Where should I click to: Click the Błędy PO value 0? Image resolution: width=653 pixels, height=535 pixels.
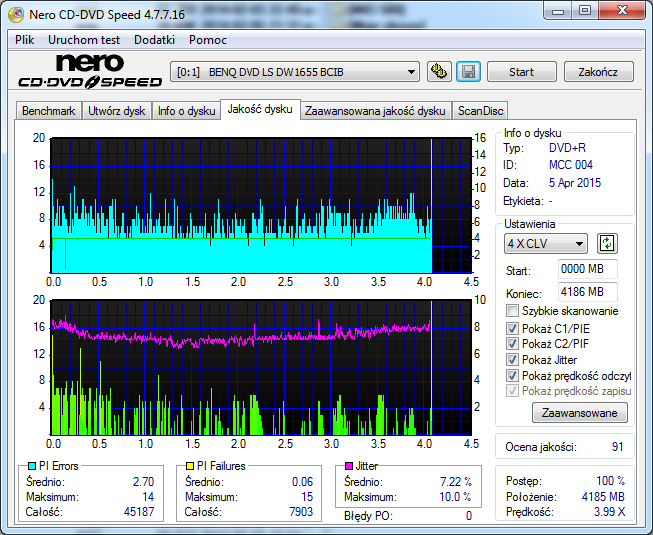point(469,516)
